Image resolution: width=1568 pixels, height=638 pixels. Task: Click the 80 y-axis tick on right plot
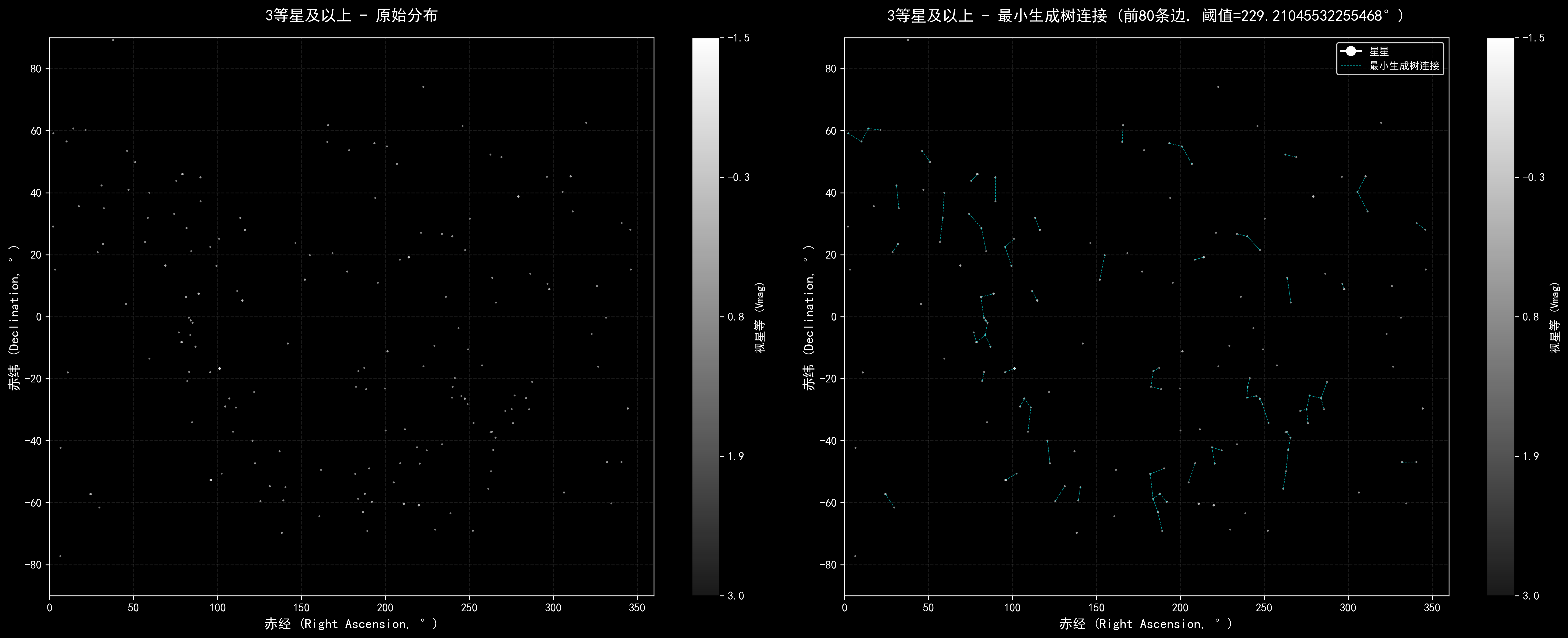[831, 69]
